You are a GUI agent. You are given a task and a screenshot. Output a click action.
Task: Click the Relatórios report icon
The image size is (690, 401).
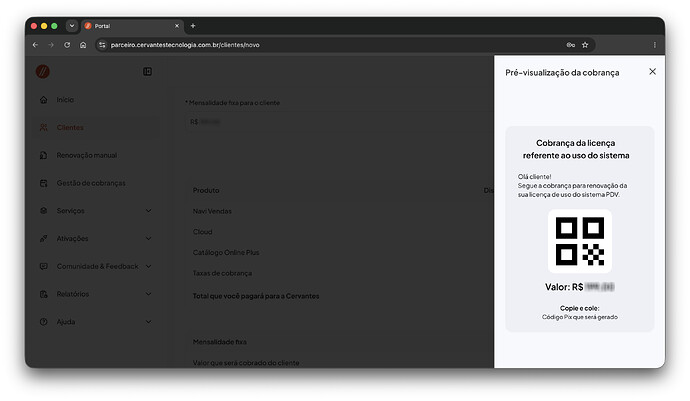[x=44, y=294]
